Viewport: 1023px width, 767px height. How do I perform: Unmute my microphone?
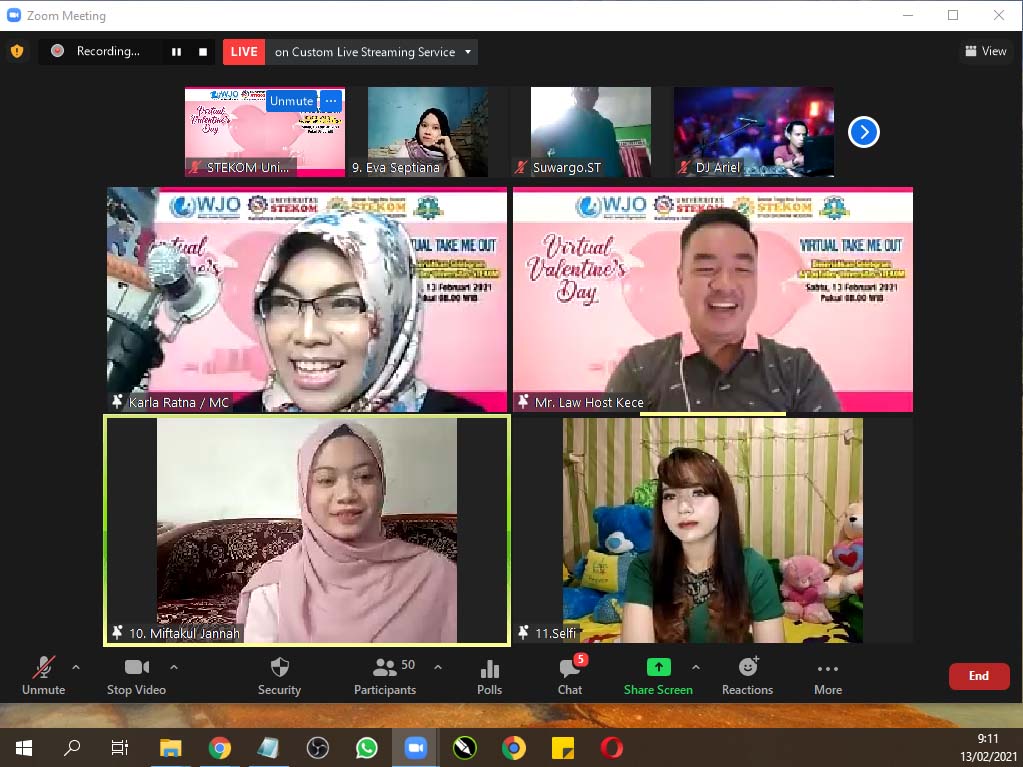click(x=44, y=676)
